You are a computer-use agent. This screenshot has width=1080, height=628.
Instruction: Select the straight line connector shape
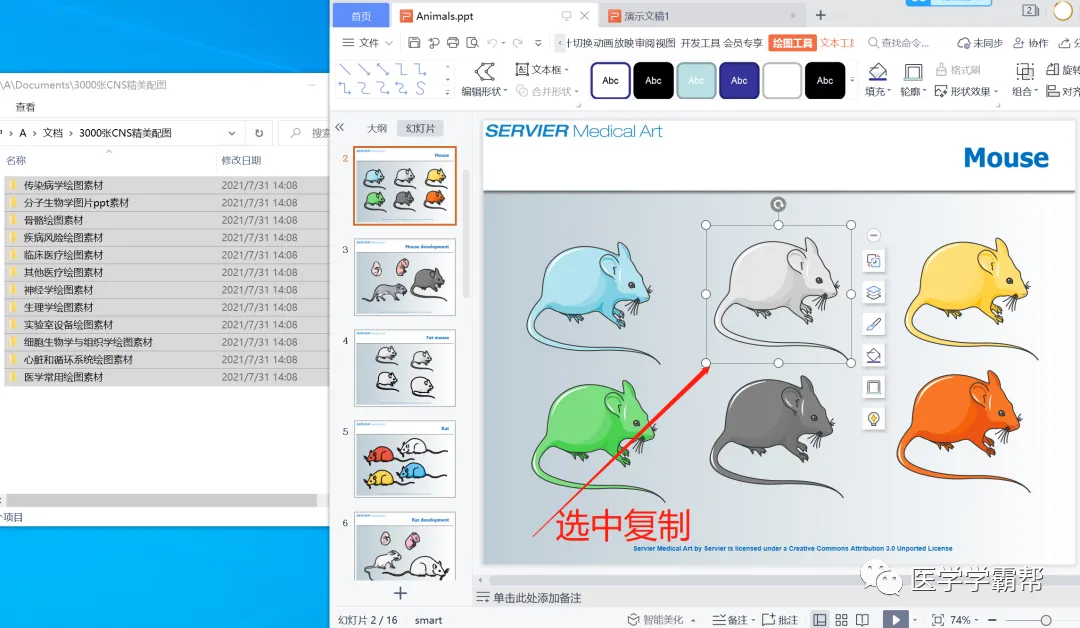(345, 70)
